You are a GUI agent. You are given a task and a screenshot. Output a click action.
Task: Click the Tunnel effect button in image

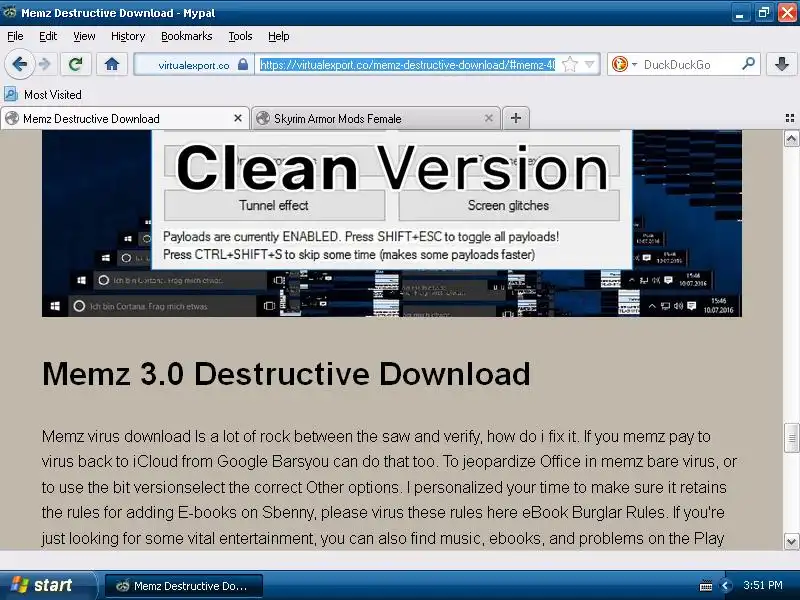click(274, 205)
